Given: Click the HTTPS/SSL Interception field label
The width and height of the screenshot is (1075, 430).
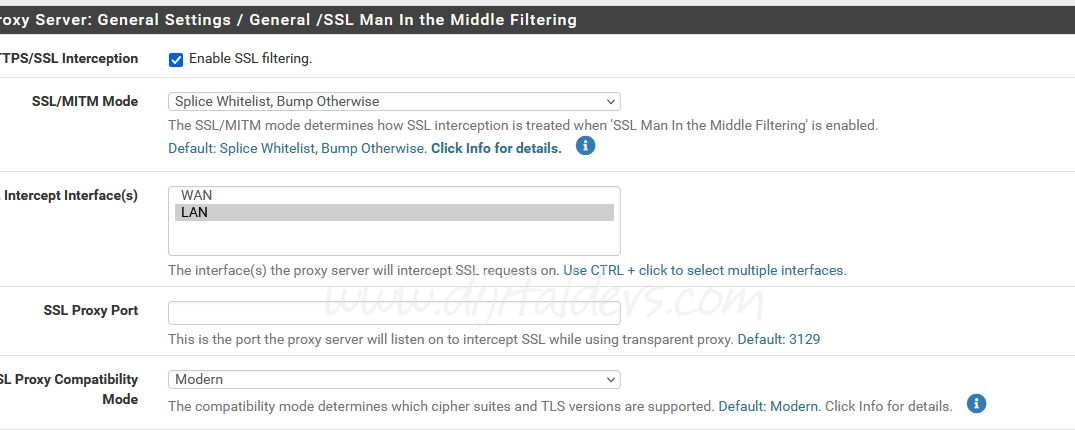Looking at the screenshot, I should coord(68,59).
